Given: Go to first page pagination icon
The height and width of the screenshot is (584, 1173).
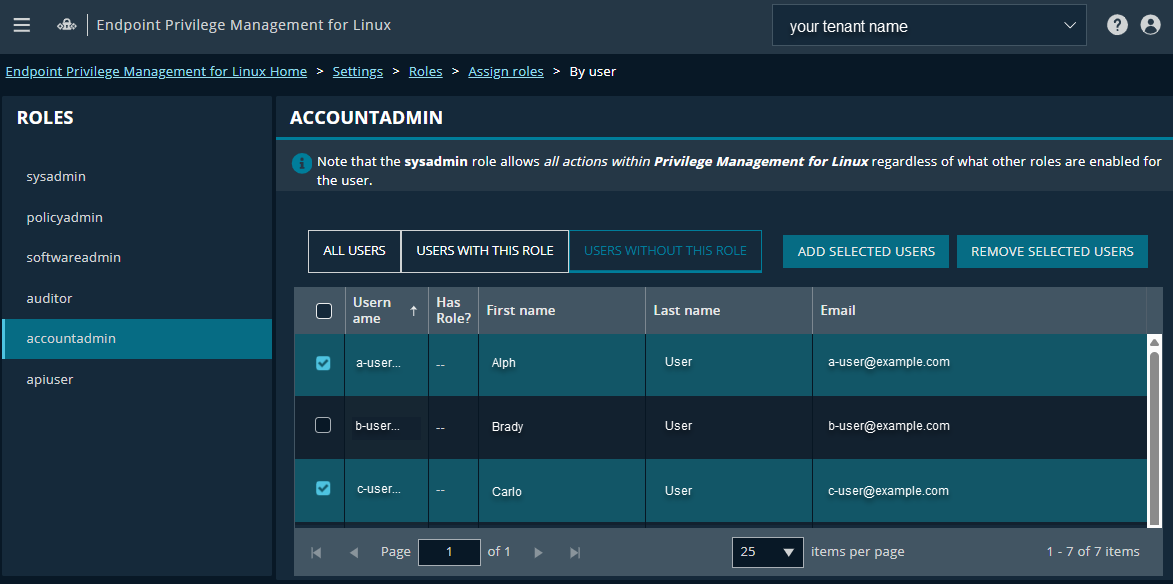Looking at the screenshot, I should tap(316, 553).
